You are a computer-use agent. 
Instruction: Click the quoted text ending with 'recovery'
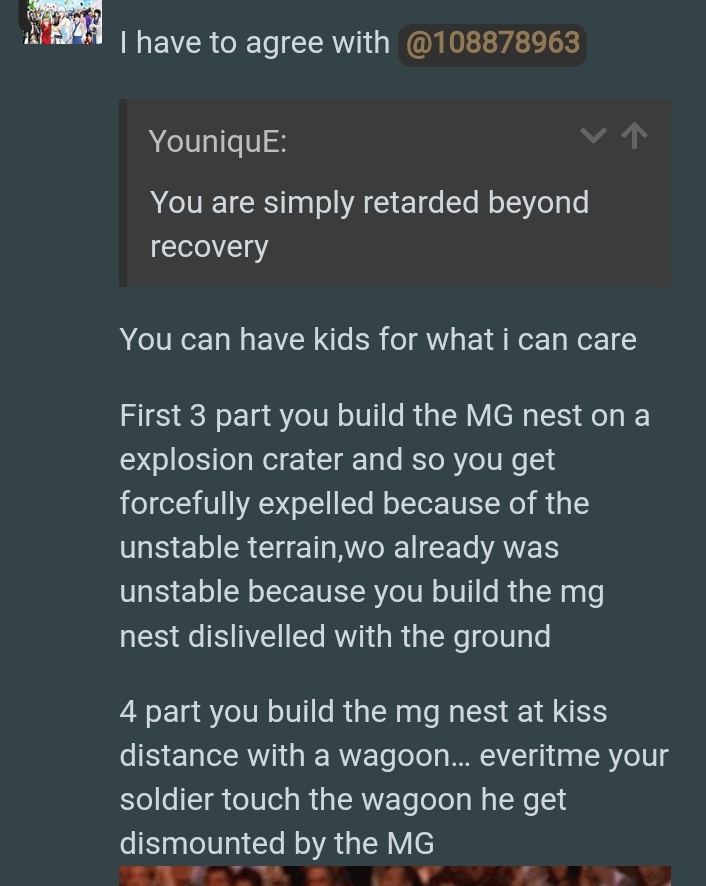click(x=370, y=225)
